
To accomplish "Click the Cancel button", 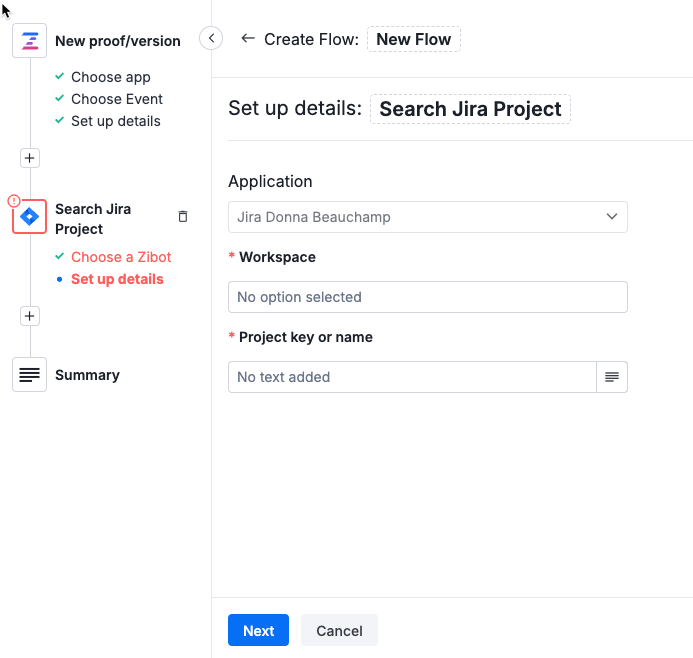I will click(x=339, y=630).
